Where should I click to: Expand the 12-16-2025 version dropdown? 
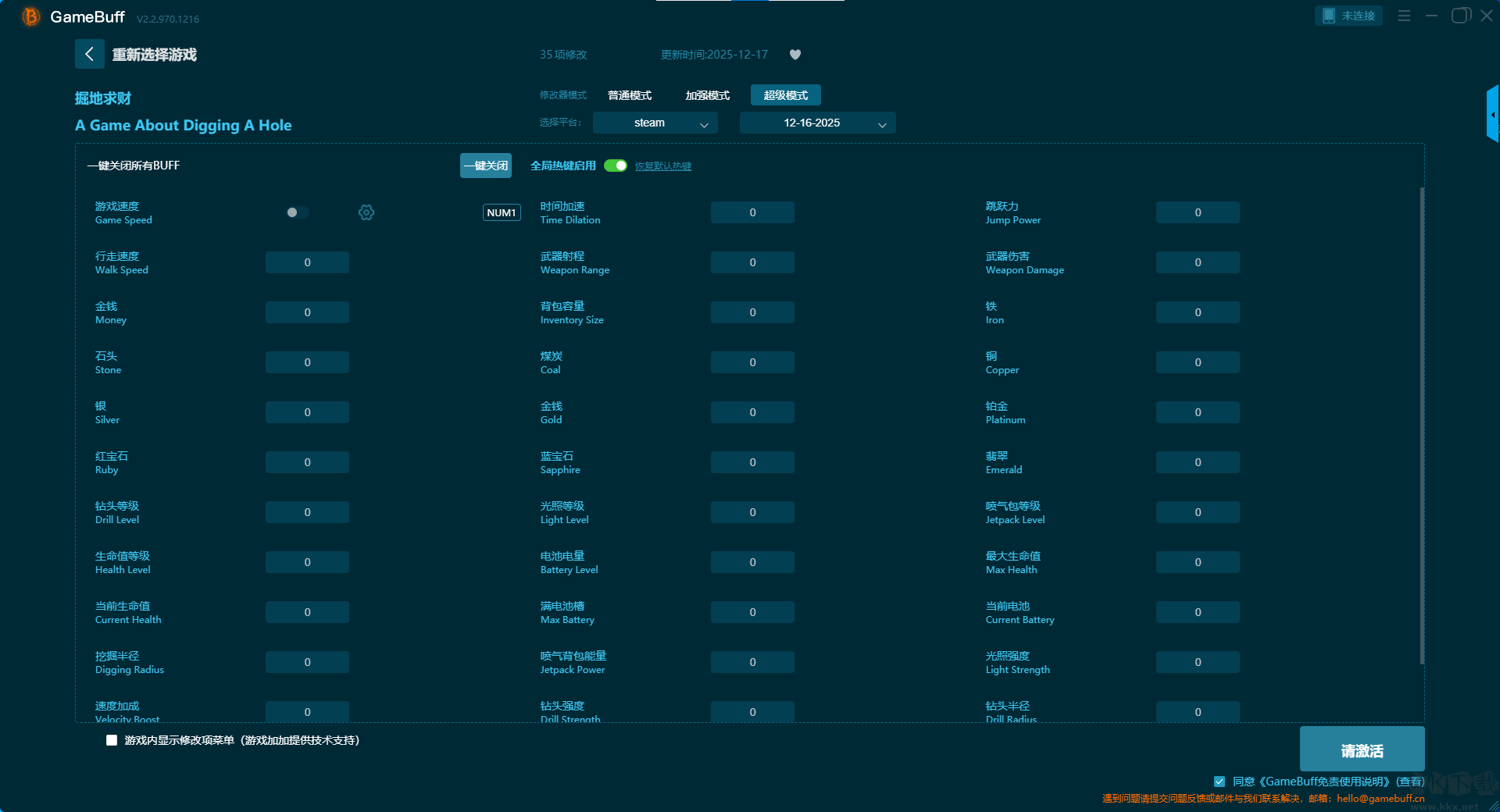[x=817, y=123]
